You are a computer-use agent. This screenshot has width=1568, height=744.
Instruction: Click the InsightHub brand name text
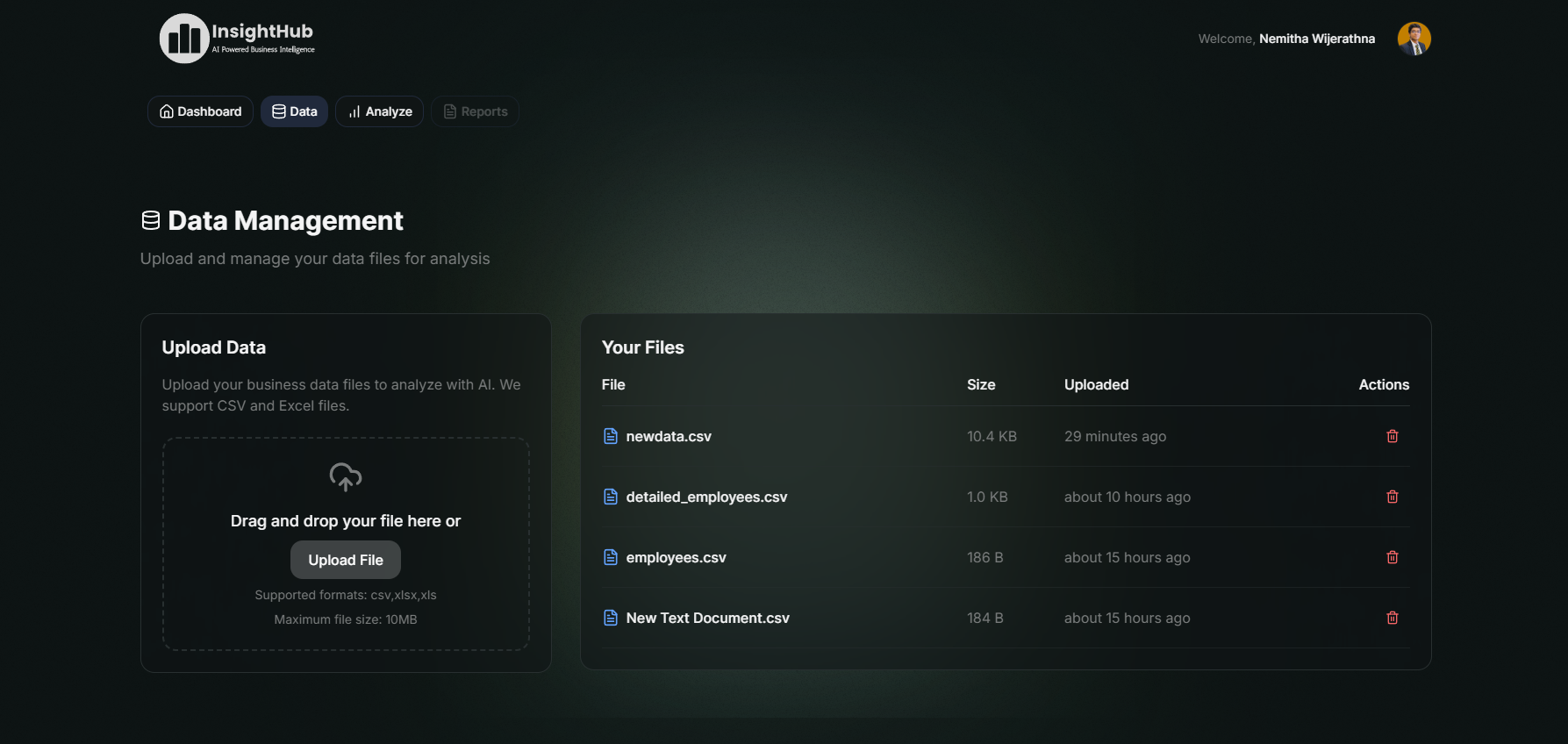point(262,32)
